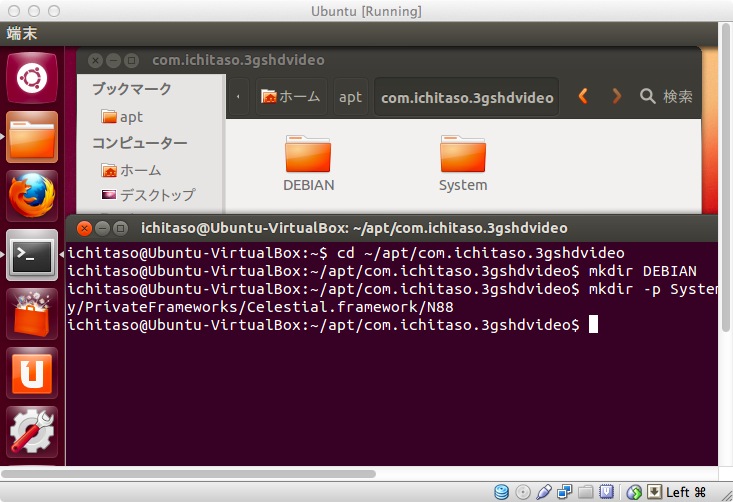
Task: Click the VirtualBox network status icon
Action: [x=564, y=492]
